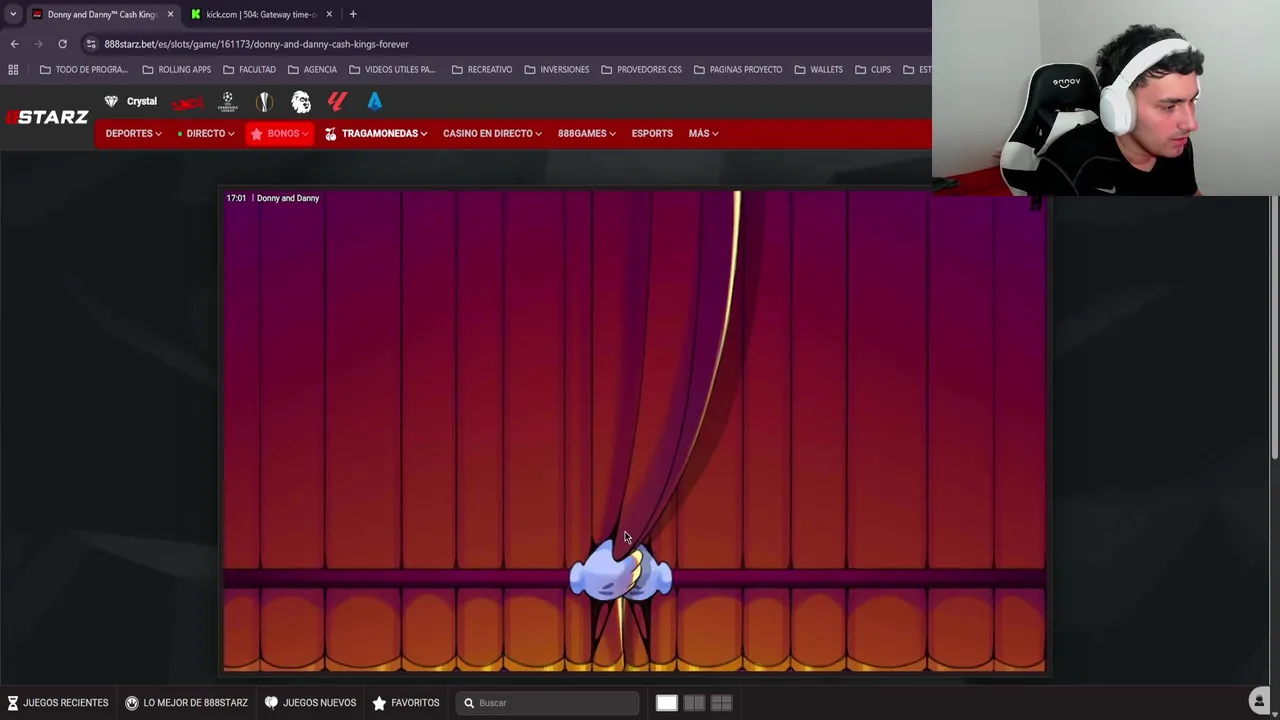Click the Buscar search field

(548, 703)
